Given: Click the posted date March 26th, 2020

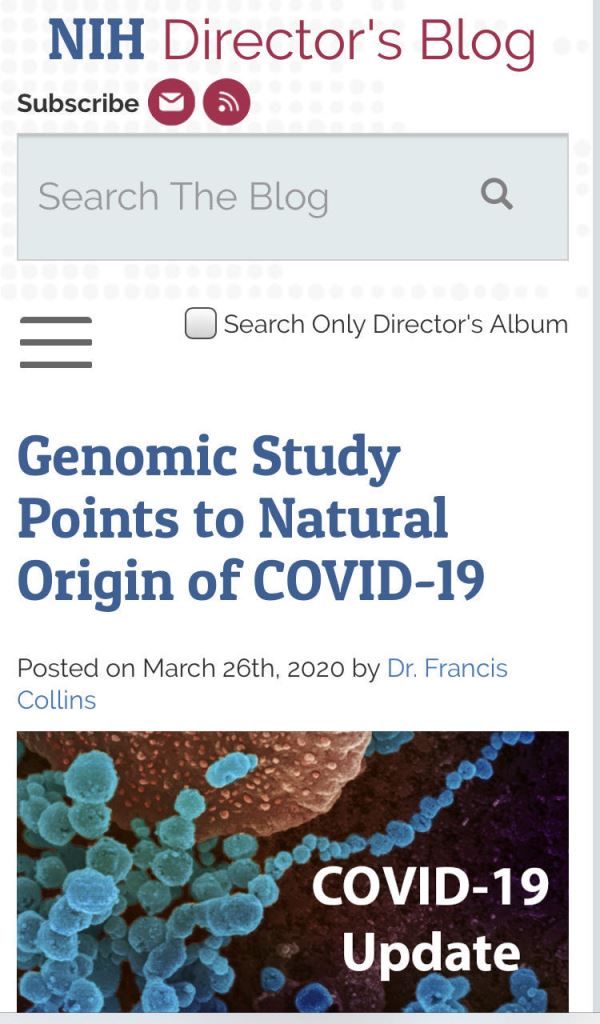Looking at the screenshot, I should [x=244, y=668].
